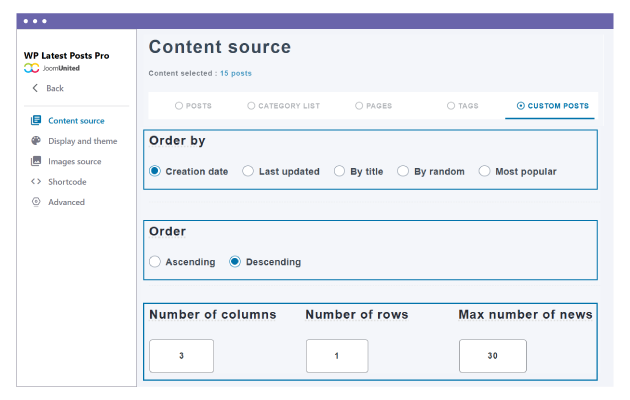Image resolution: width=630 pixels, height=400 pixels.
Task: Click the Content source sidebar icon
Action: point(36,121)
